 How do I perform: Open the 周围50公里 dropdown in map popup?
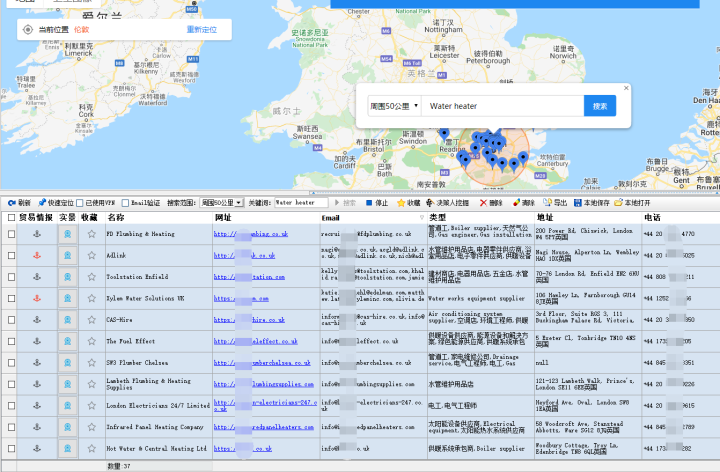click(x=394, y=106)
